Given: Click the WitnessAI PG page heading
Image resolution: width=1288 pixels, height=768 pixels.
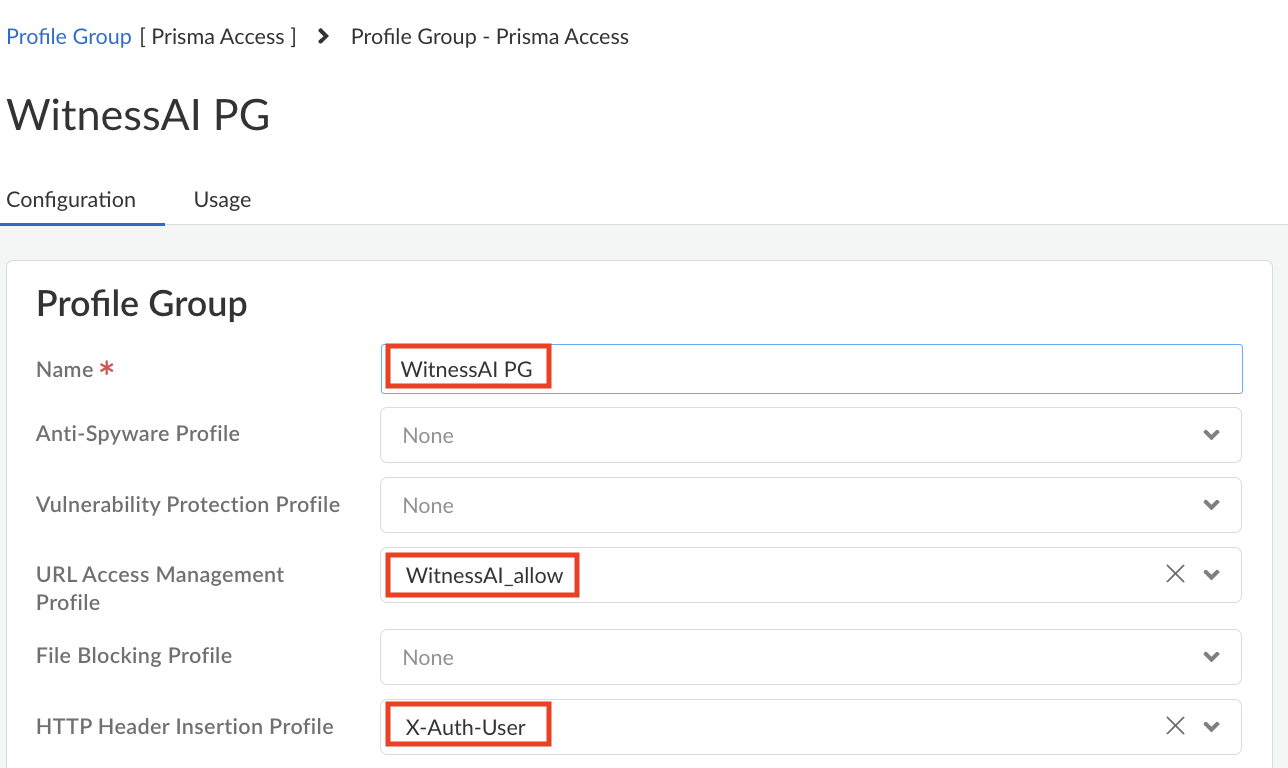Looking at the screenshot, I should tap(138, 115).
